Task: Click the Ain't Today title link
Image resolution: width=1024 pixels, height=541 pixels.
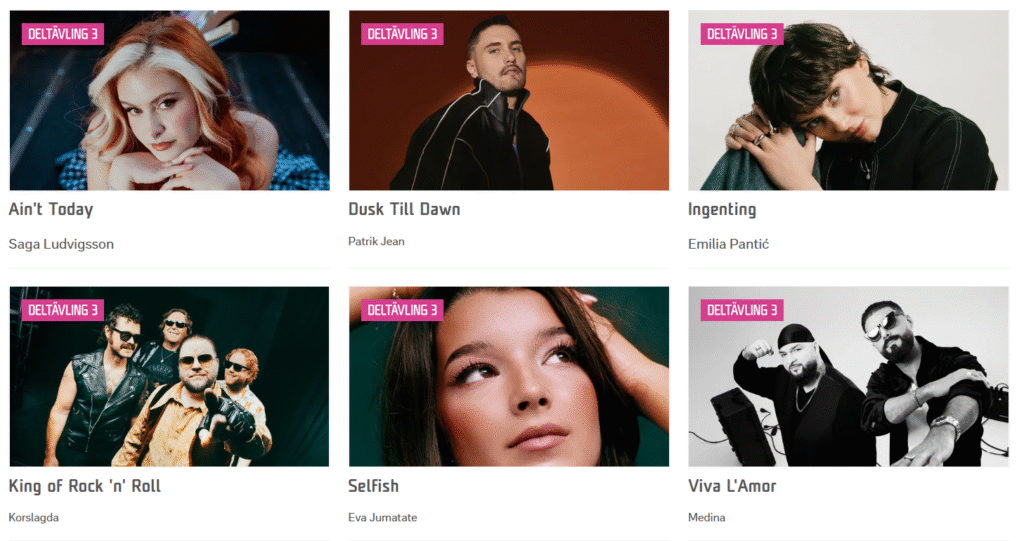Action: 51,209
